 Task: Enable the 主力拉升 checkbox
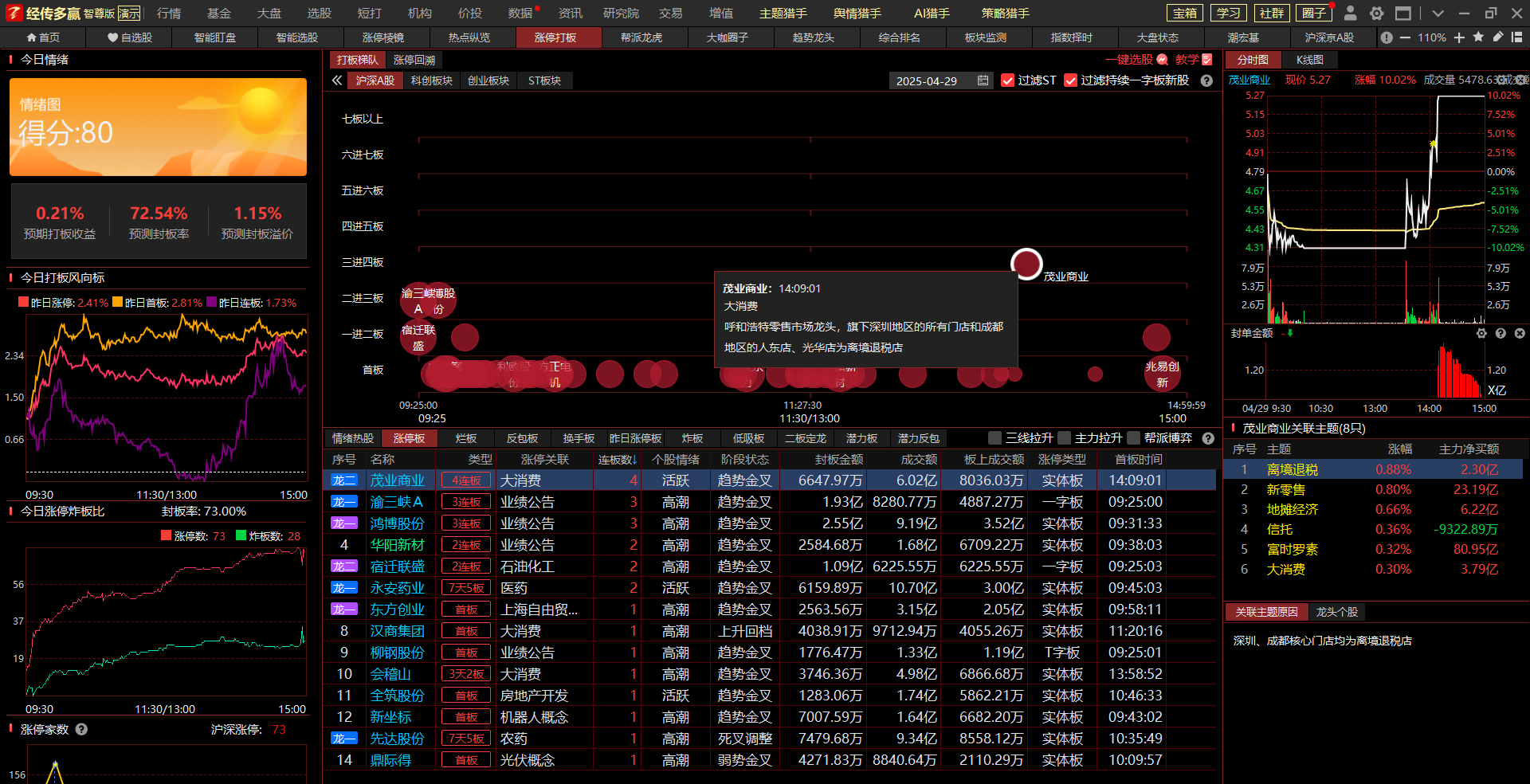pyautogui.click(x=1064, y=438)
